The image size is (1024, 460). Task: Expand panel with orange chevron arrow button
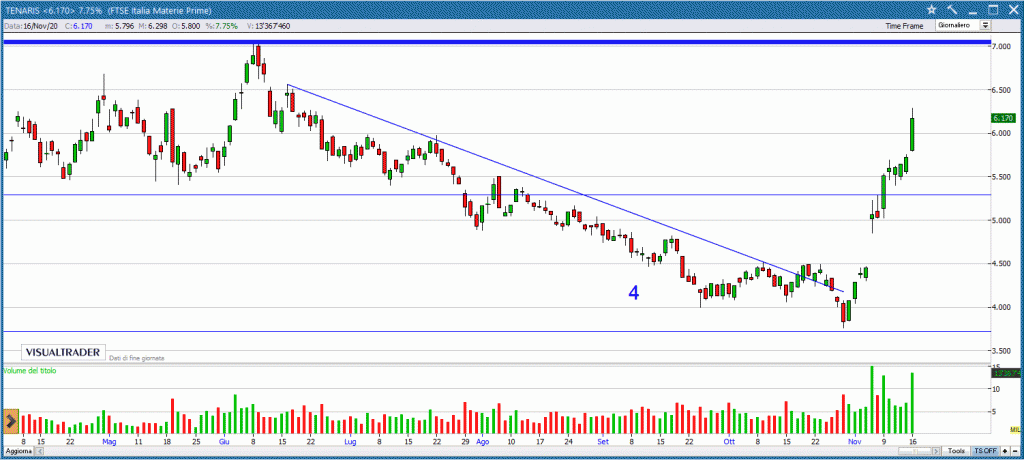pyautogui.click(x=10, y=421)
